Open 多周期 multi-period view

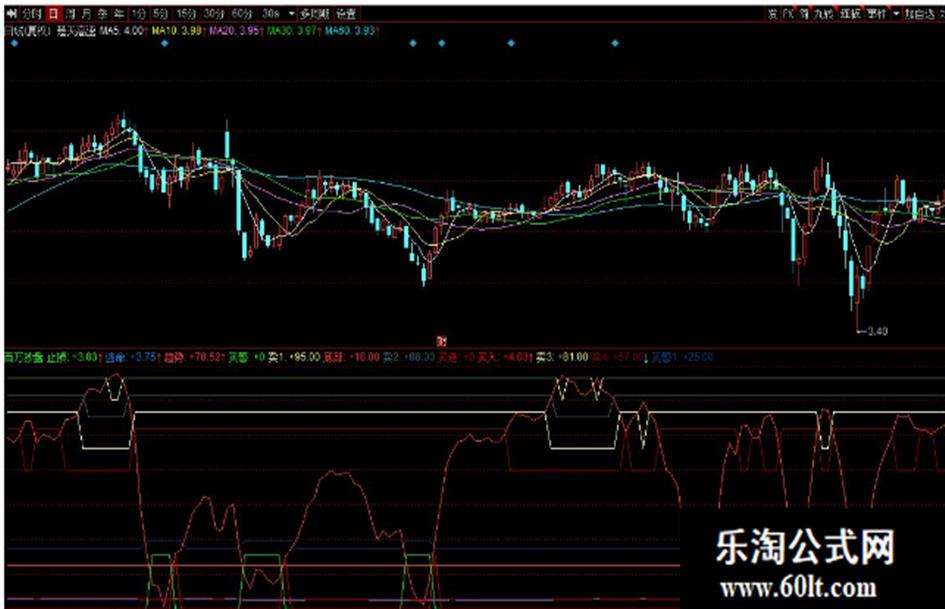click(315, 13)
